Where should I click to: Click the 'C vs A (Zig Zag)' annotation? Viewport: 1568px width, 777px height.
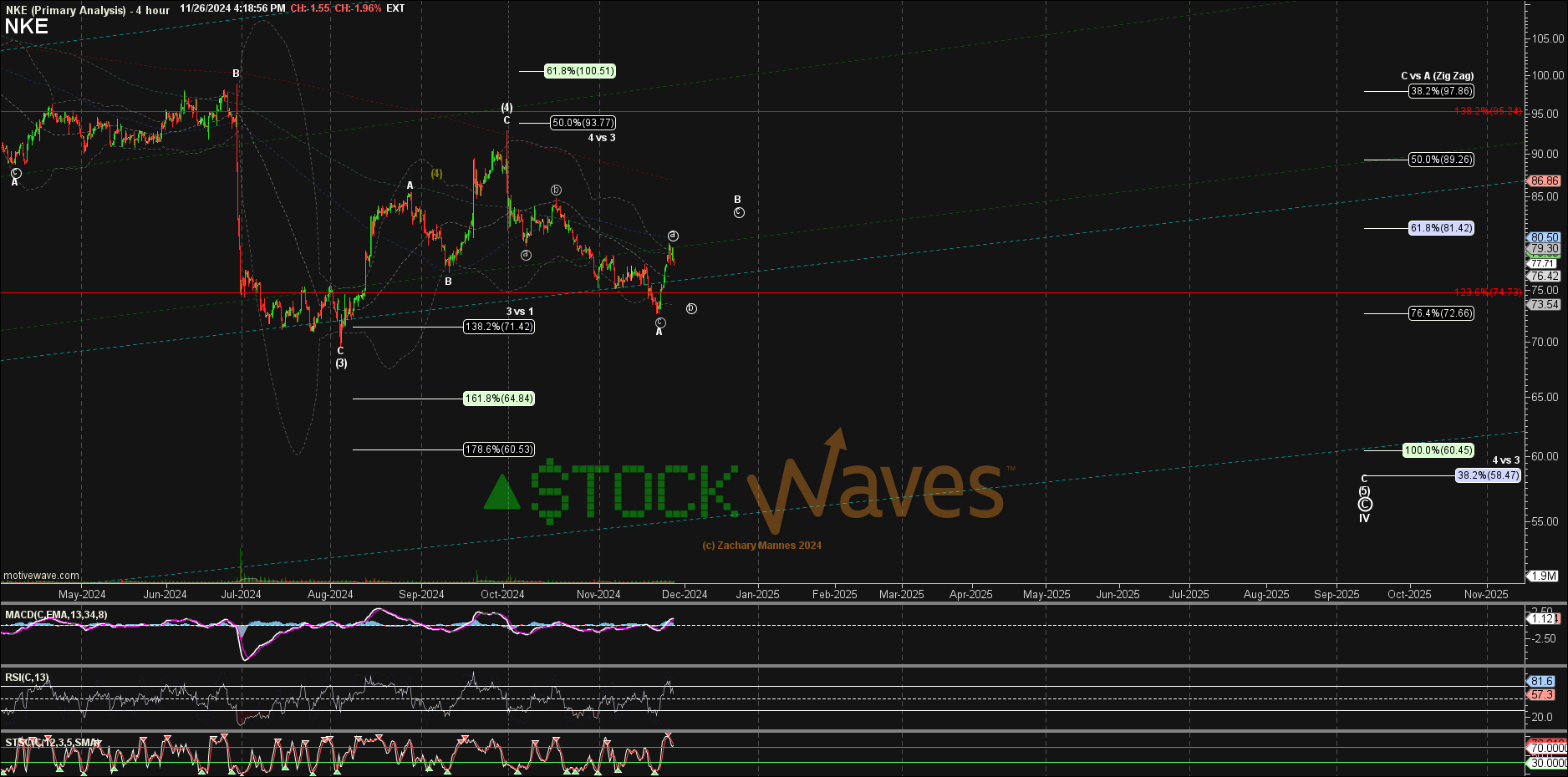pos(1438,76)
